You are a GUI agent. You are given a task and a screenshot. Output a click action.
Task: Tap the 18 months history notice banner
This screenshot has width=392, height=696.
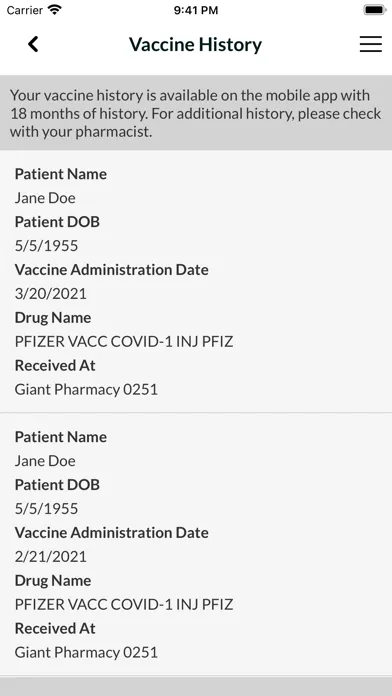[196, 113]
